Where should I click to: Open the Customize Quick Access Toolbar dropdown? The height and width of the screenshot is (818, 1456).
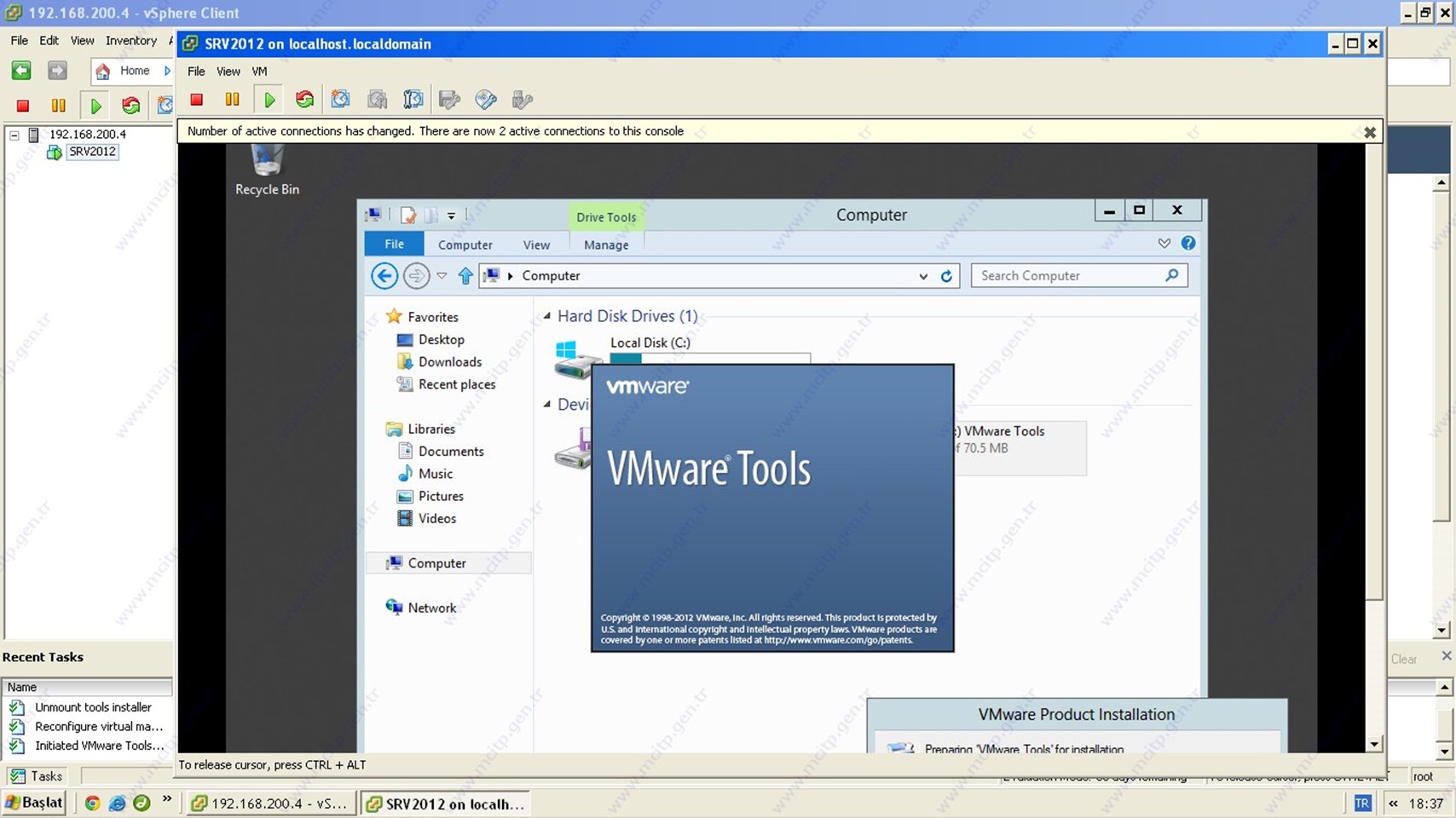[x=451, y=216]
